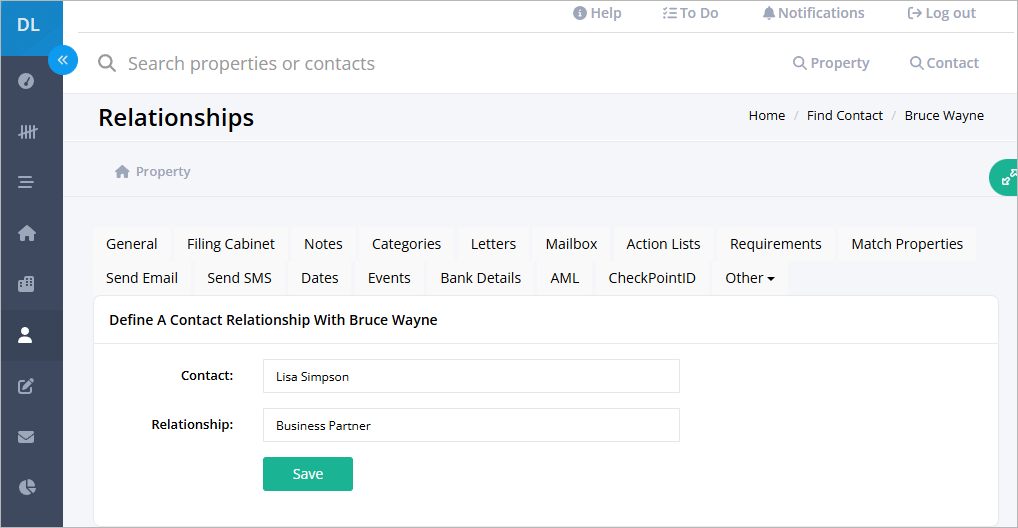
Task: Focus the Relationship input field
Action: click(471, 425)
